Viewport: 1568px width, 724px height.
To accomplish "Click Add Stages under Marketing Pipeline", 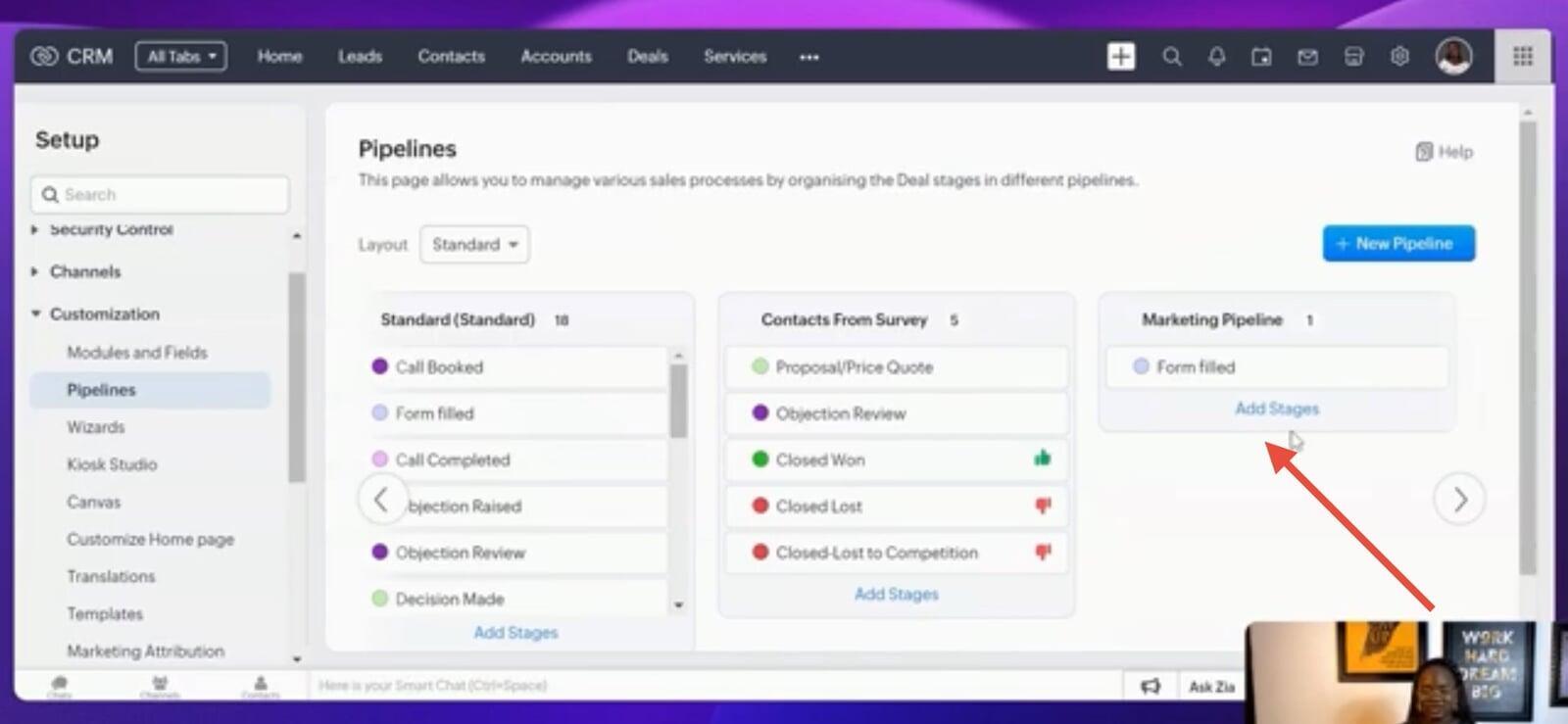I will [1276, 409].
